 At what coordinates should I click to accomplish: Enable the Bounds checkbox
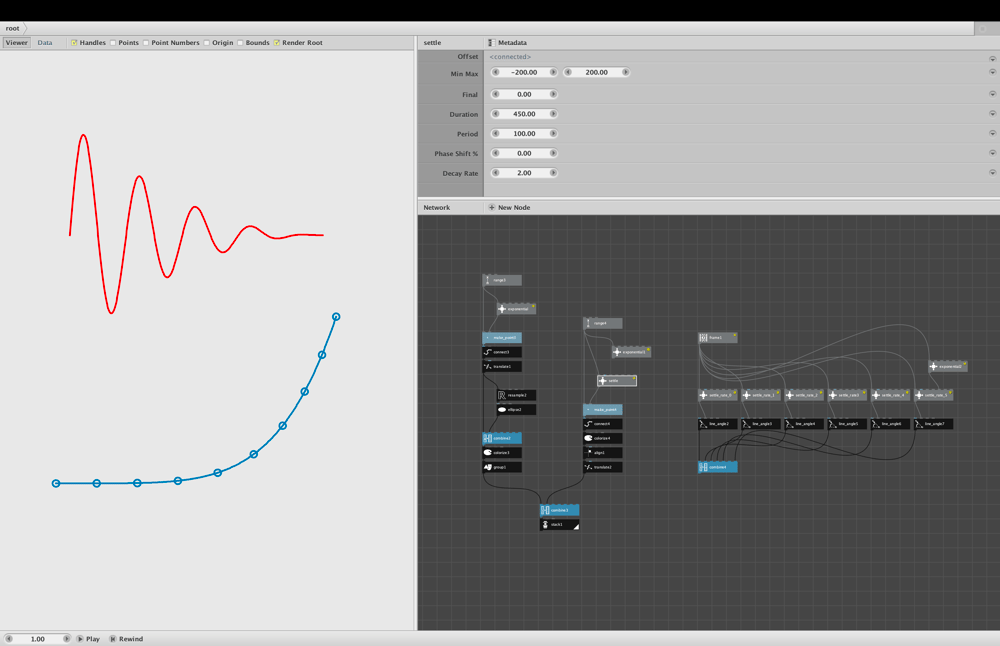[240, 43]
